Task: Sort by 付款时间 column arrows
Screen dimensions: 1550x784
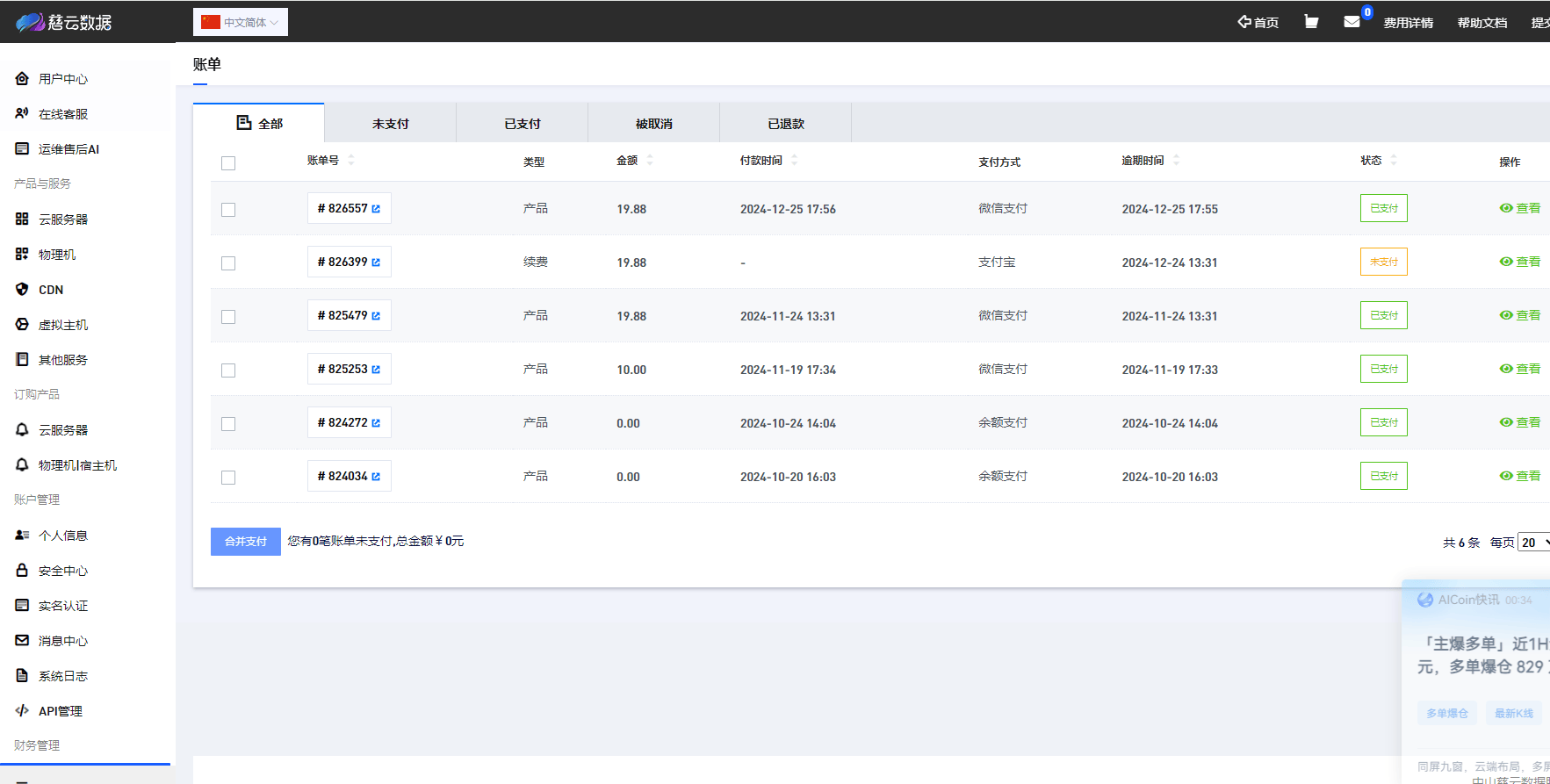Action: pos(795,161)
